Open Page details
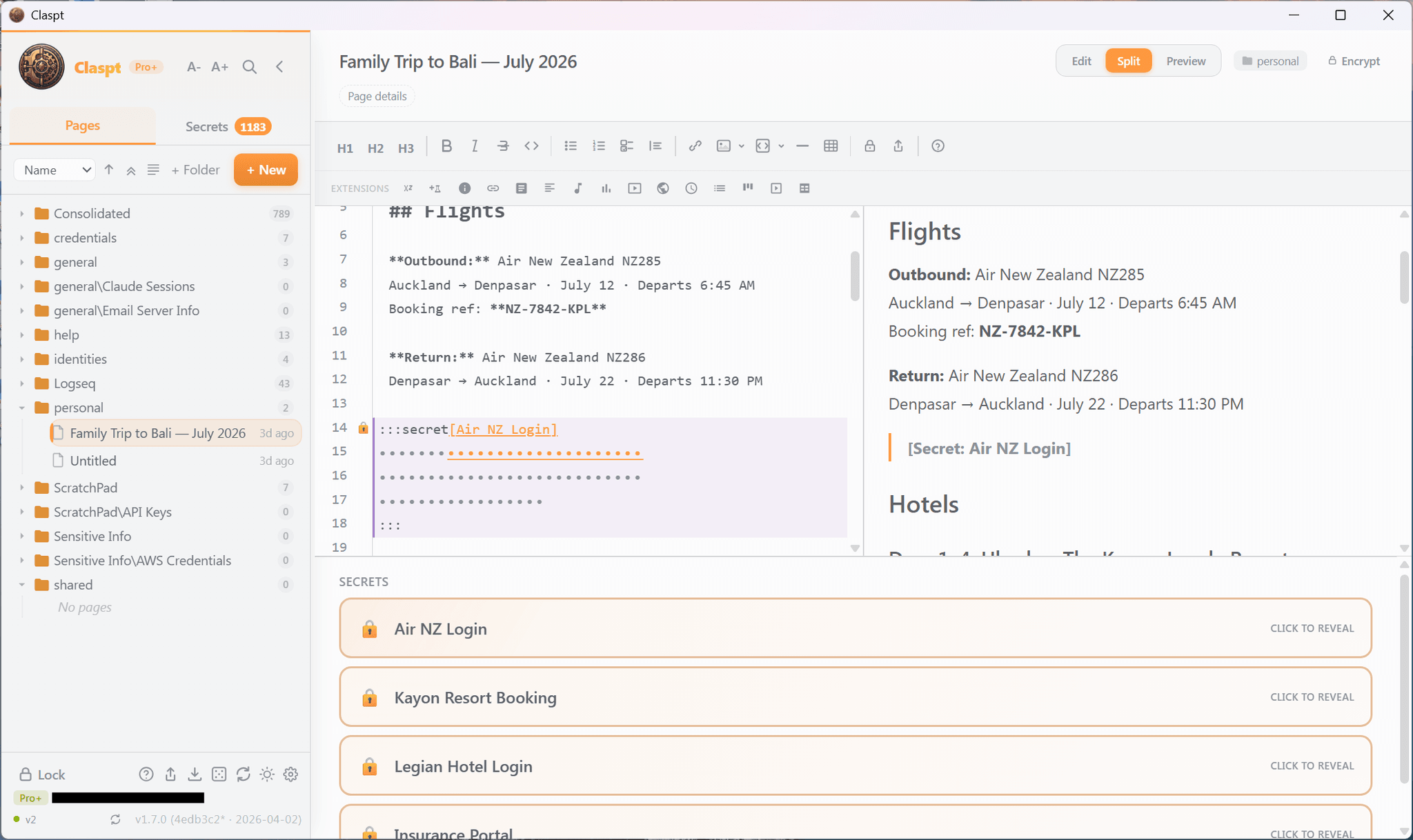This screenshot has width=1413, height=840. (x=377, y=96)
